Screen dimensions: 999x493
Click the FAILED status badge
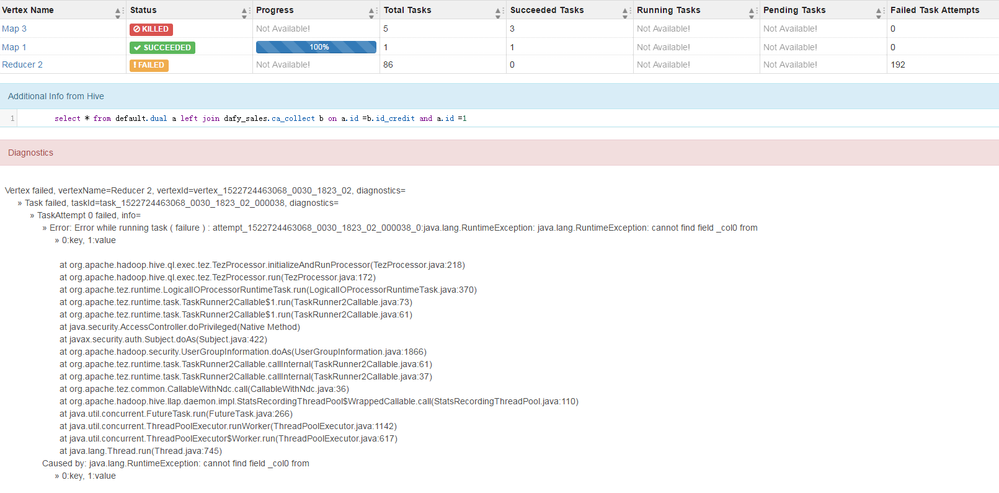tap(148, 65)
